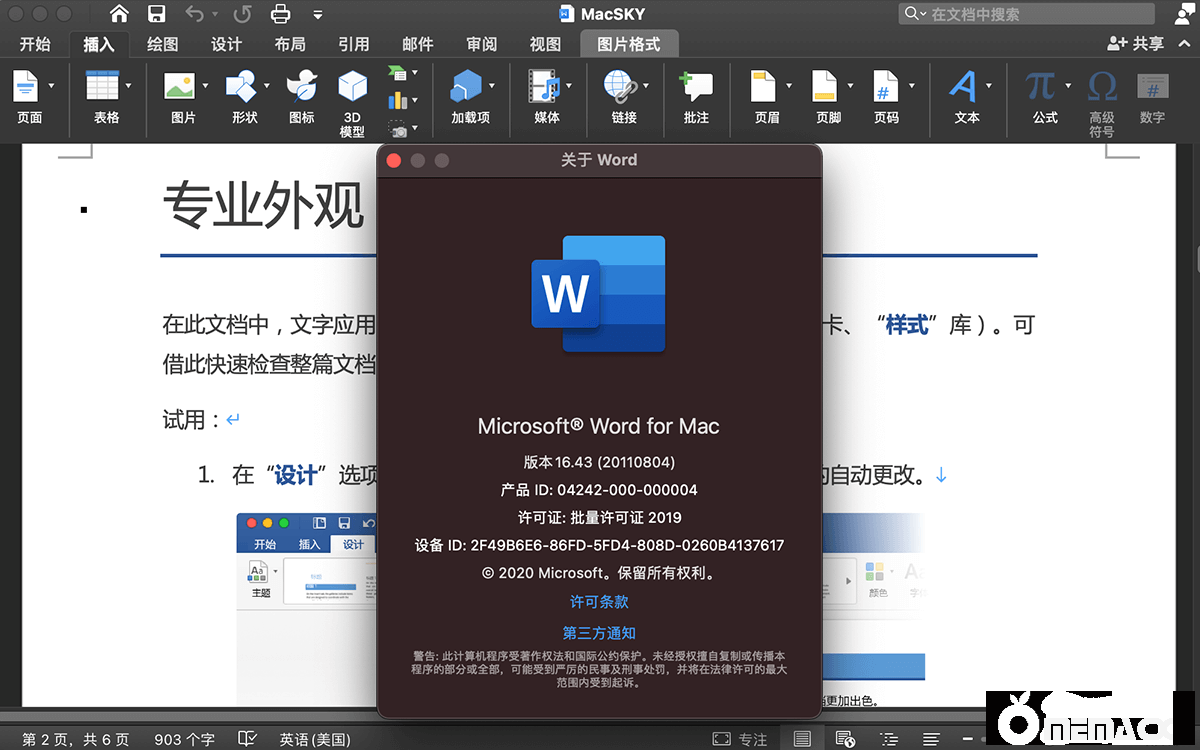Toggle 专注 focus mode in status bar
1200x750 pixels.
740,739
